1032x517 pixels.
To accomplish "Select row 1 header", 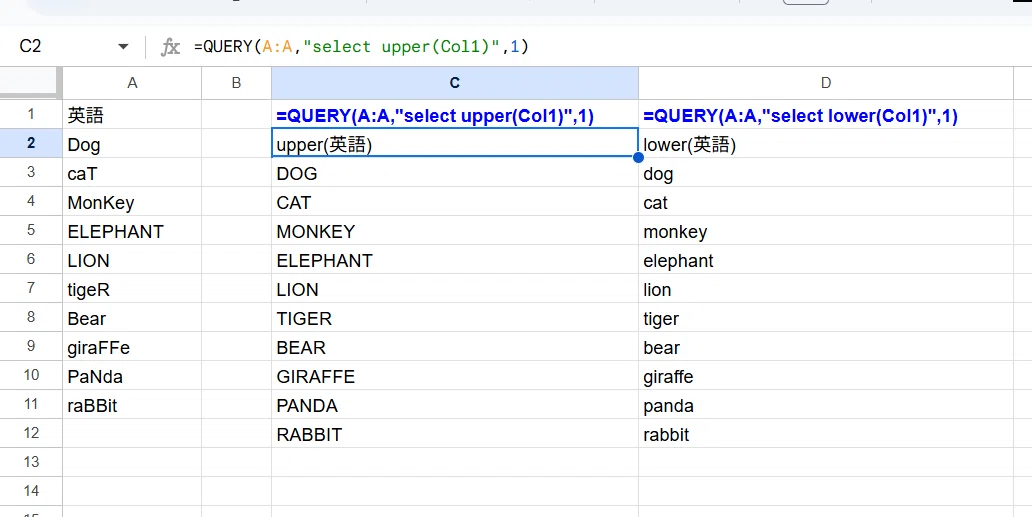I will click(x=31, y=114).
